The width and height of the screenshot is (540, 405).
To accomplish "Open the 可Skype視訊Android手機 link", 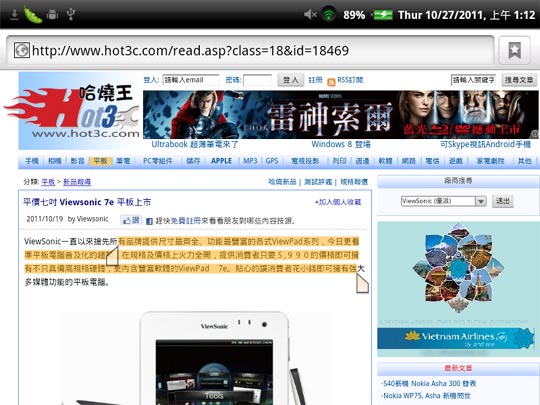I will 486,144.
